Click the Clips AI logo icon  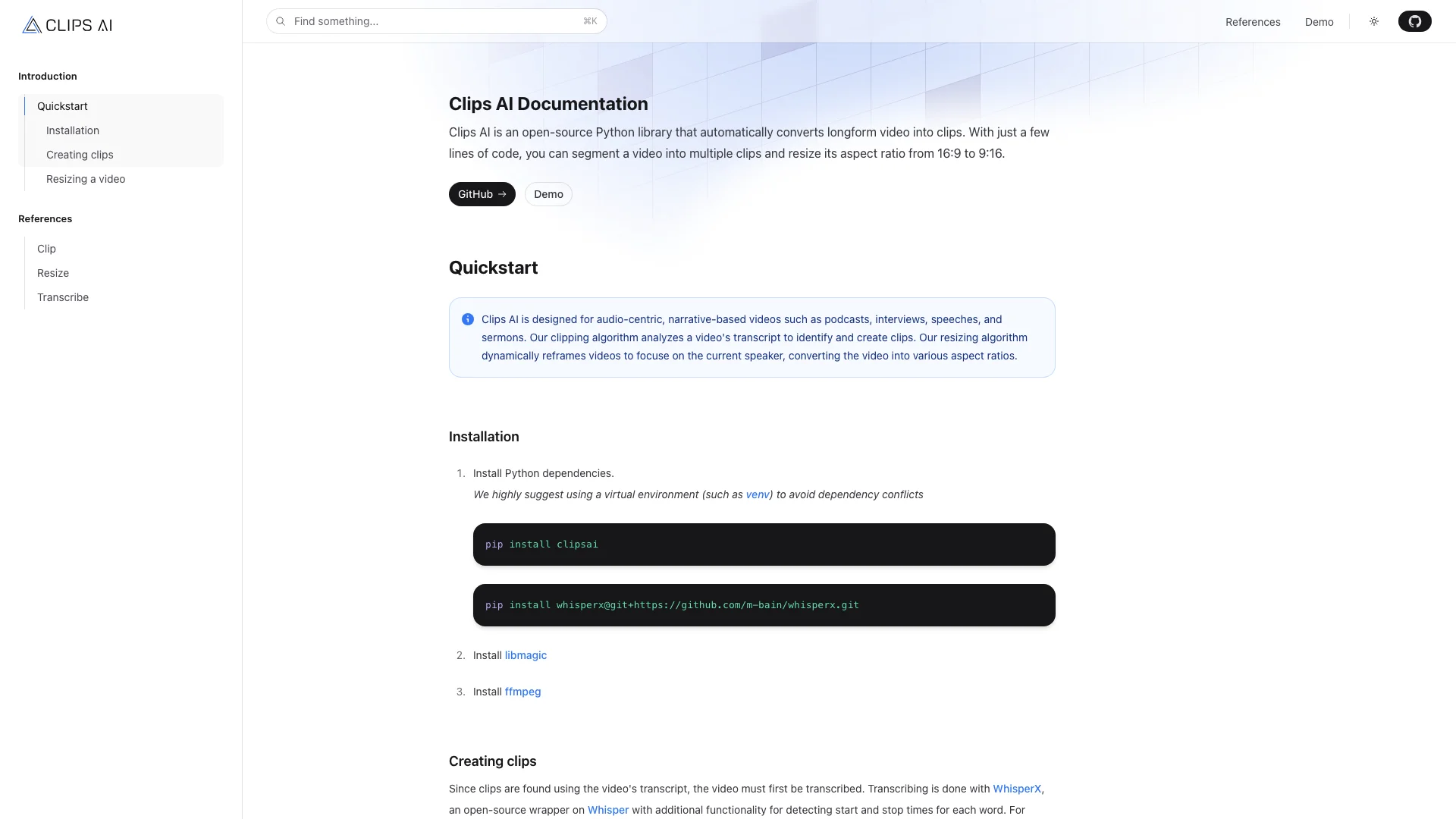coord(30,23)
